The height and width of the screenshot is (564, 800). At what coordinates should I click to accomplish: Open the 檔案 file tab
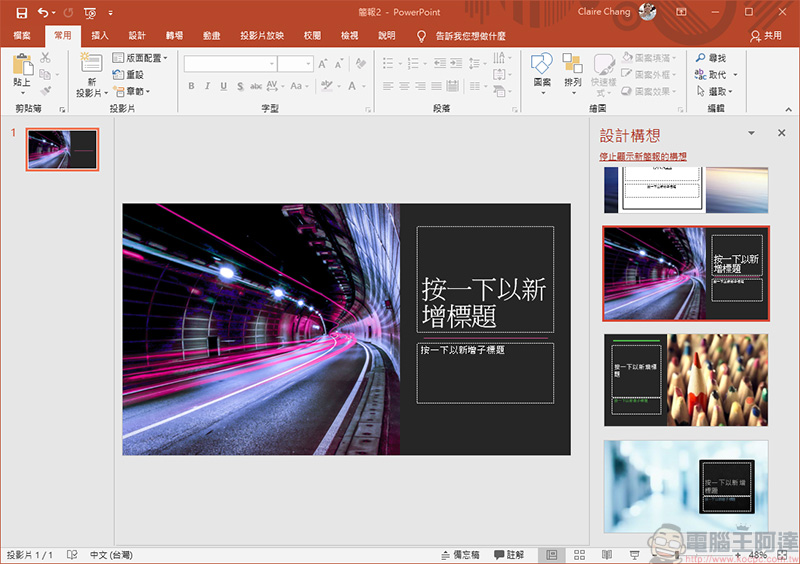pos(22,36)
